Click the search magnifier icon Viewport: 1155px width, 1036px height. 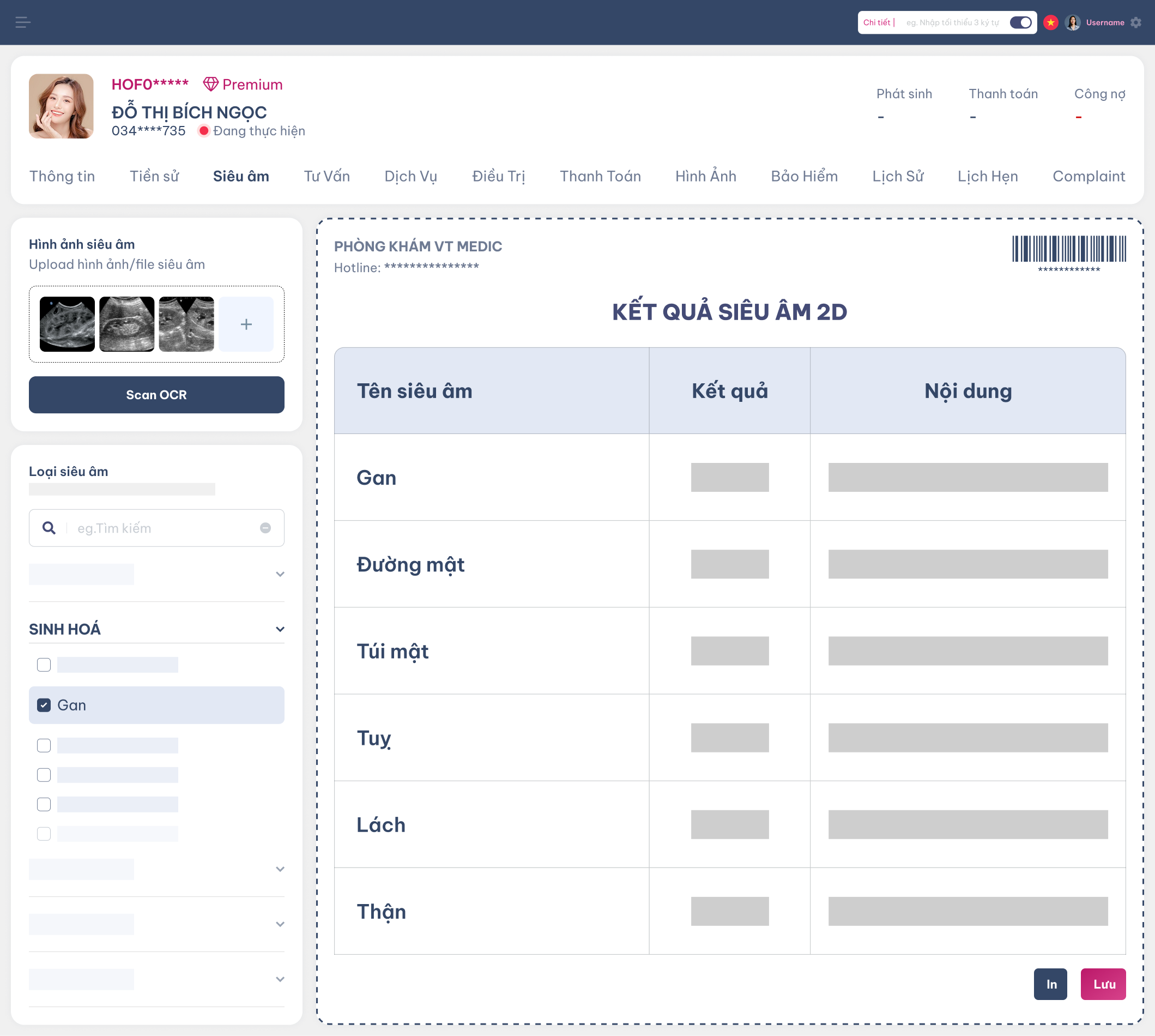(x=49, y=528)
